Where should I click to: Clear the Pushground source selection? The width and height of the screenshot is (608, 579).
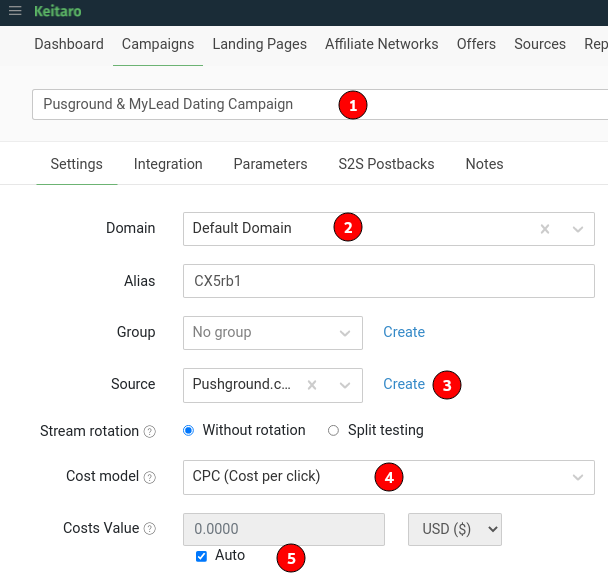312,385
